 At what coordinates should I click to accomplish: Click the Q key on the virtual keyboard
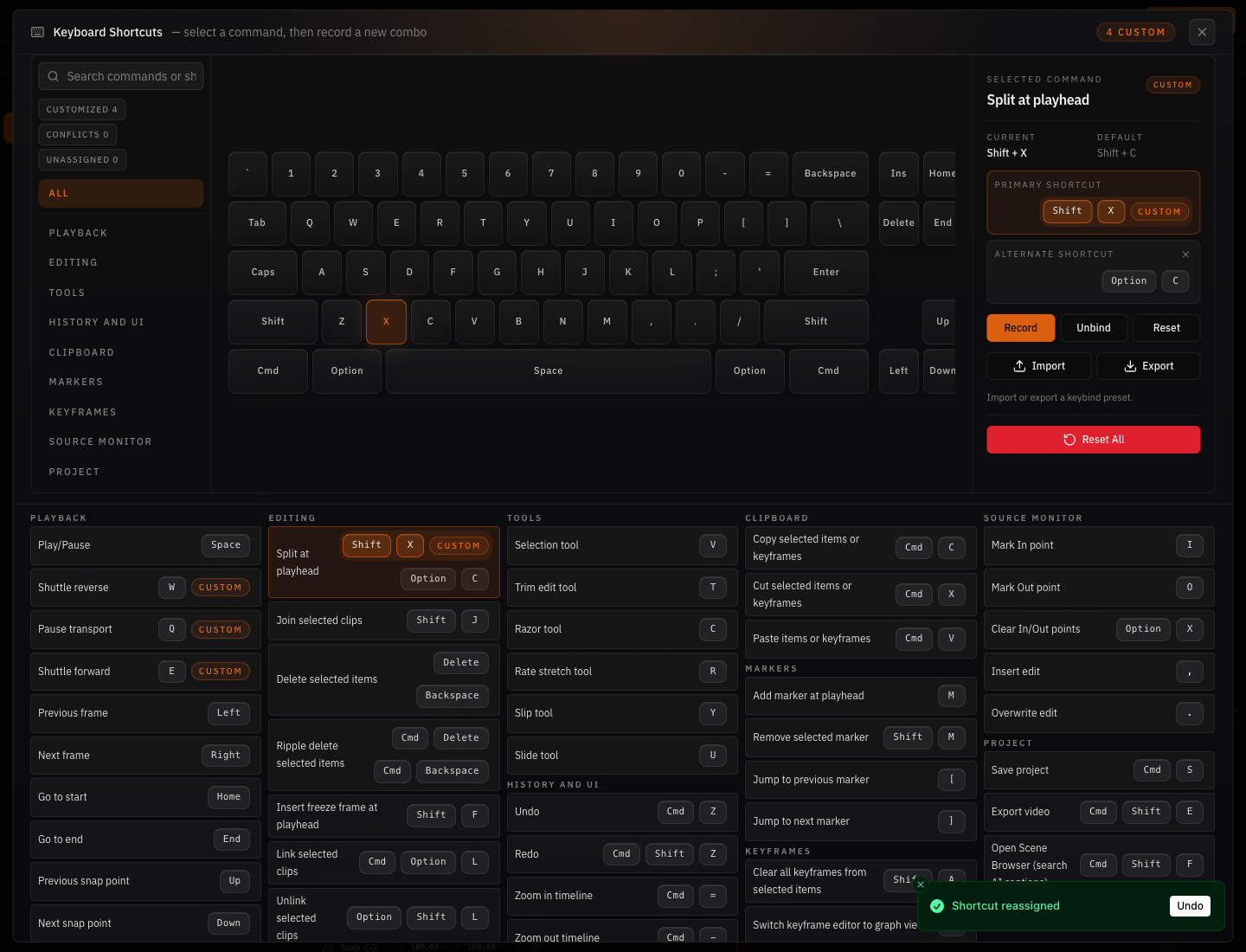click(310, 222)
